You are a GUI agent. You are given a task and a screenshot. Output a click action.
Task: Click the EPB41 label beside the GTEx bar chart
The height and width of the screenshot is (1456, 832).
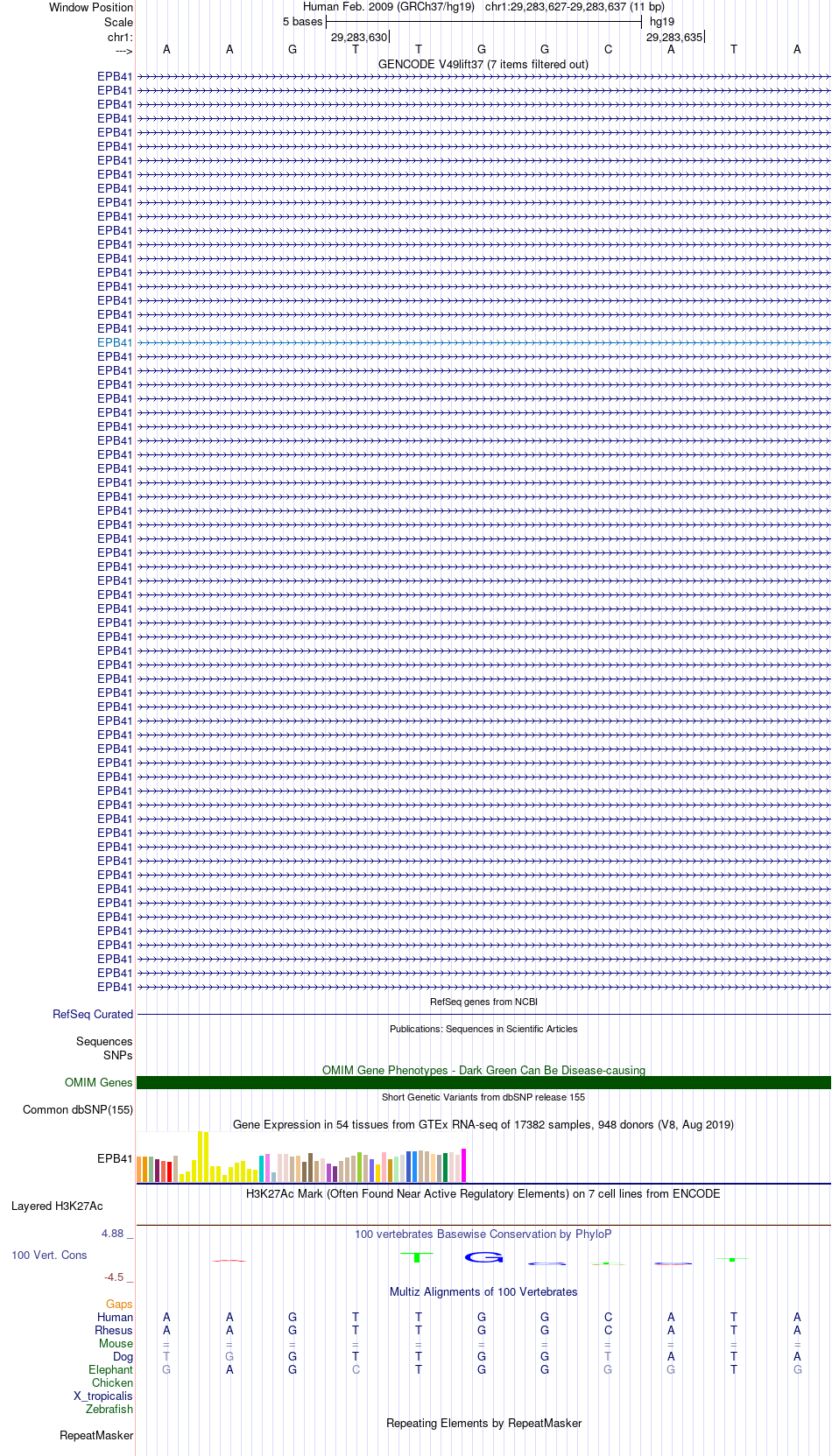pyautogui.click(x=115, y=1159)
